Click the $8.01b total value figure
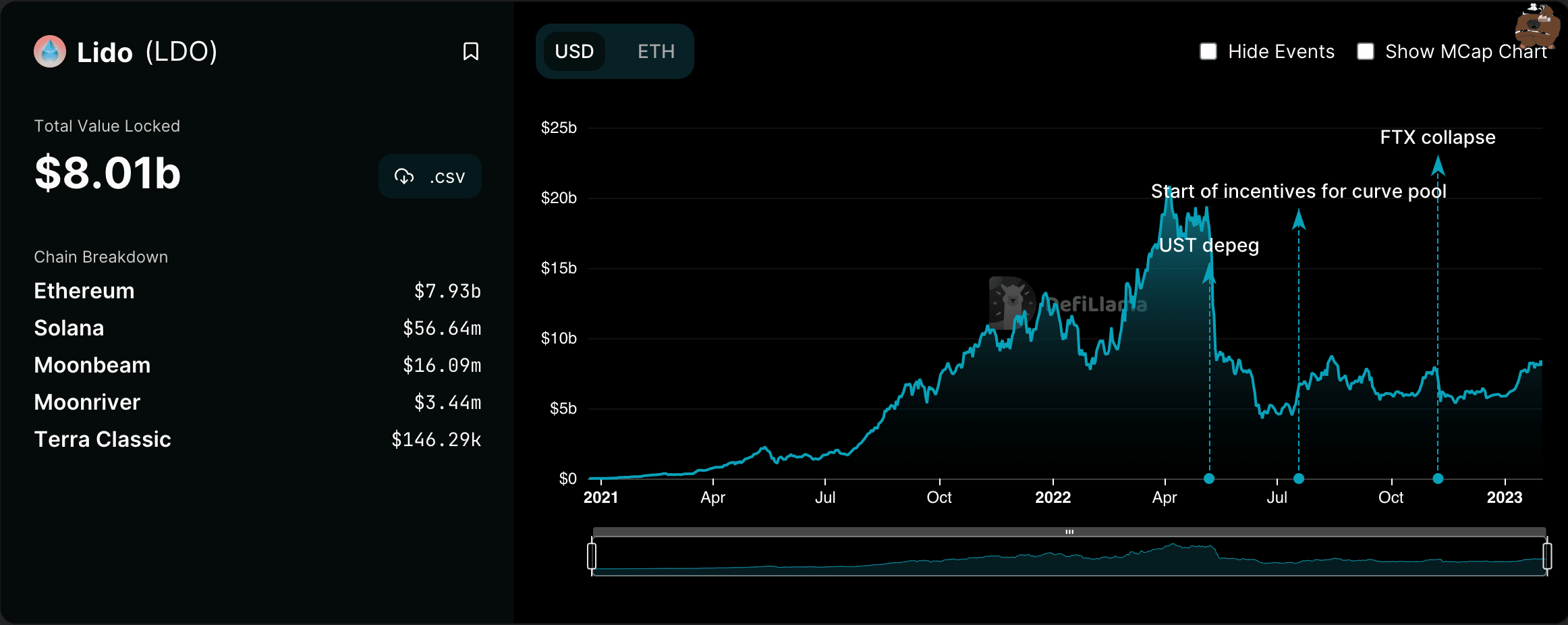Image resolution: width=1568 pixels, height=625 pixels. tap(108, 173)
